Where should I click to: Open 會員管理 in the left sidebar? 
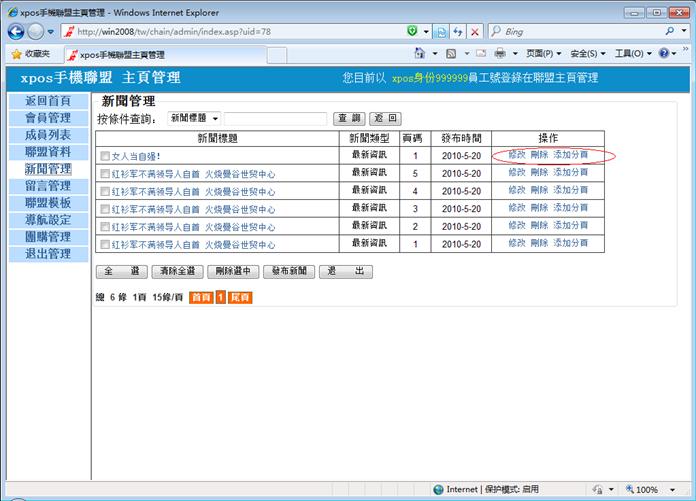48,118
